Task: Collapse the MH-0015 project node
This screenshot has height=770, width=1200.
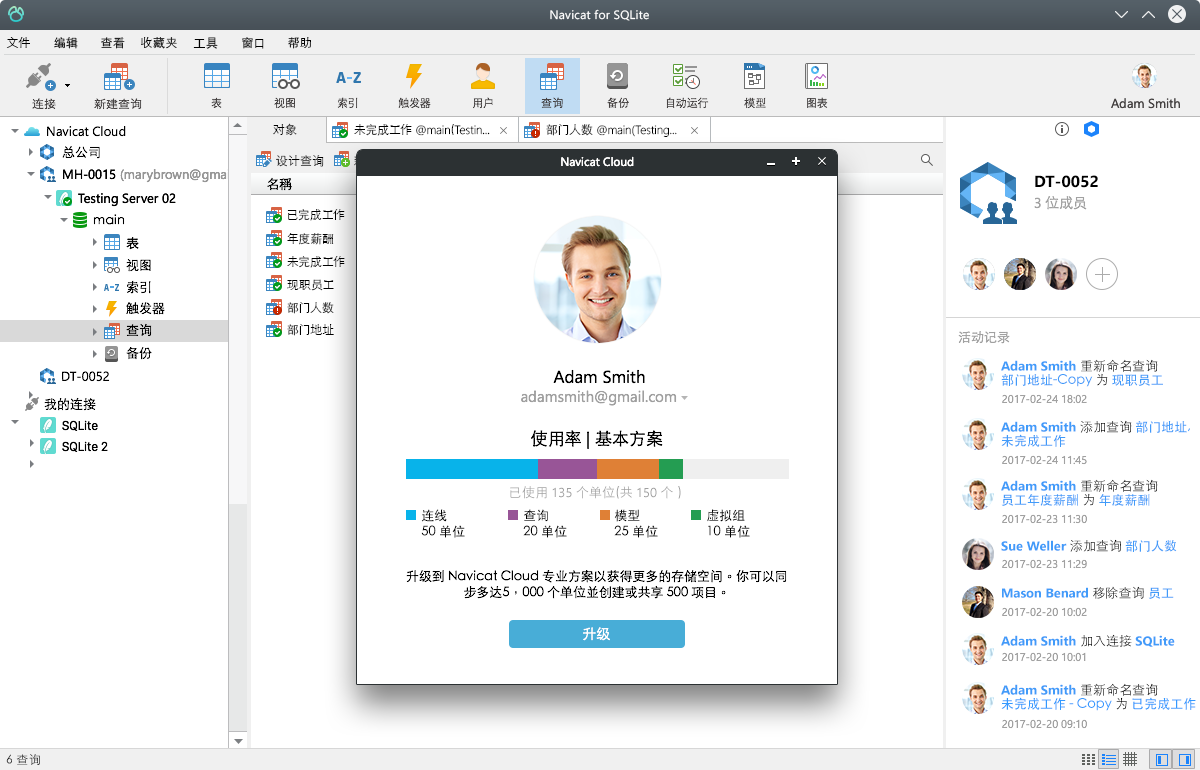Action: coord(31,174)
